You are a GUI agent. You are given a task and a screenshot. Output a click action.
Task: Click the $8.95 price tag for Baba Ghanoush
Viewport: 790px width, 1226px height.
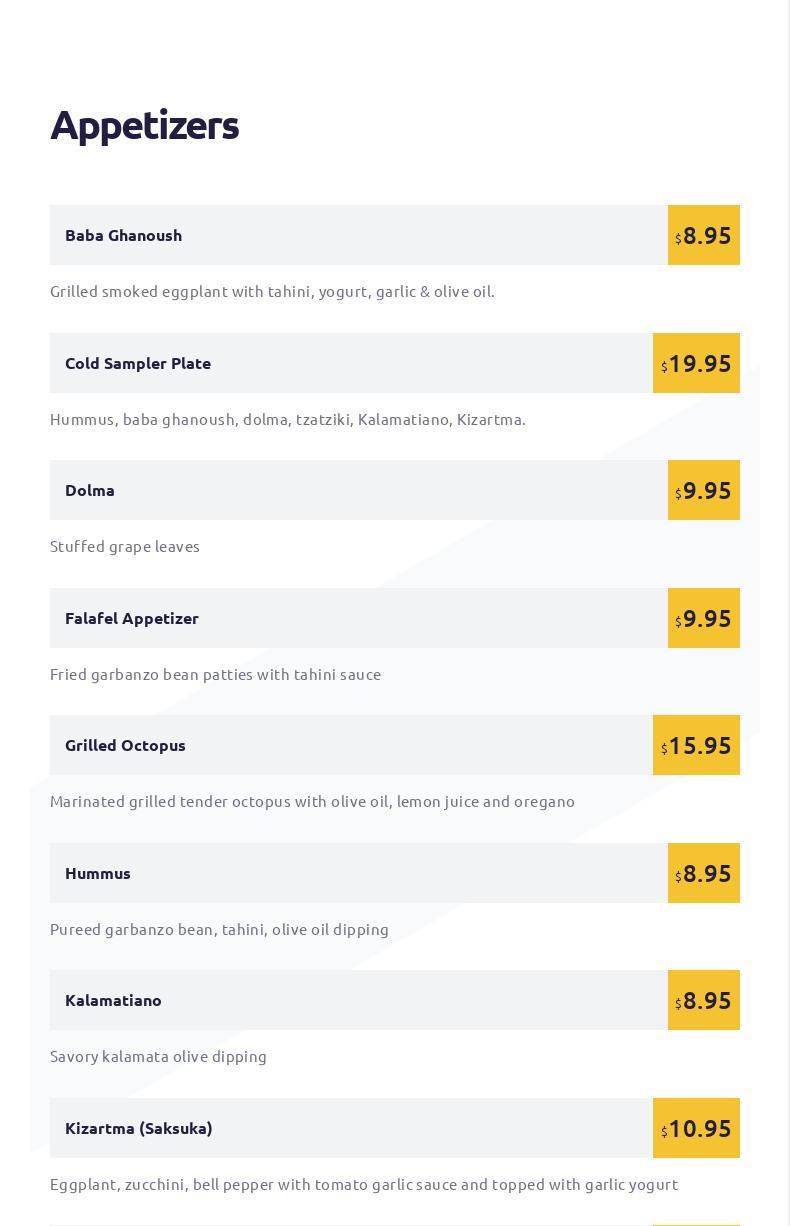(x=704, y=235)
